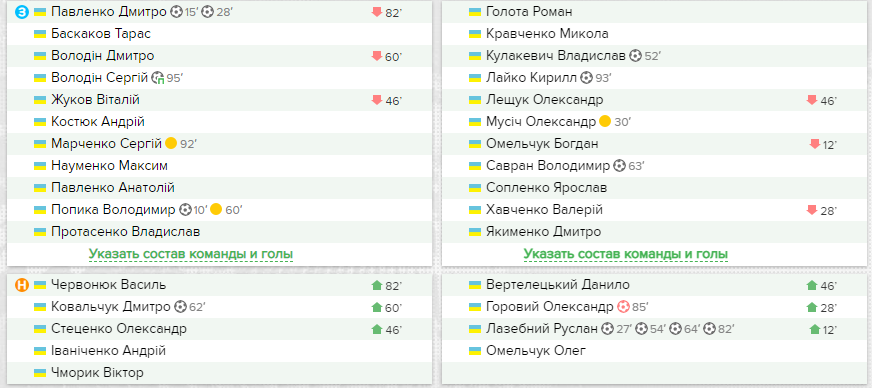
Task: Open the Савран Володимир player entry
Action: (x=548, y=166)
